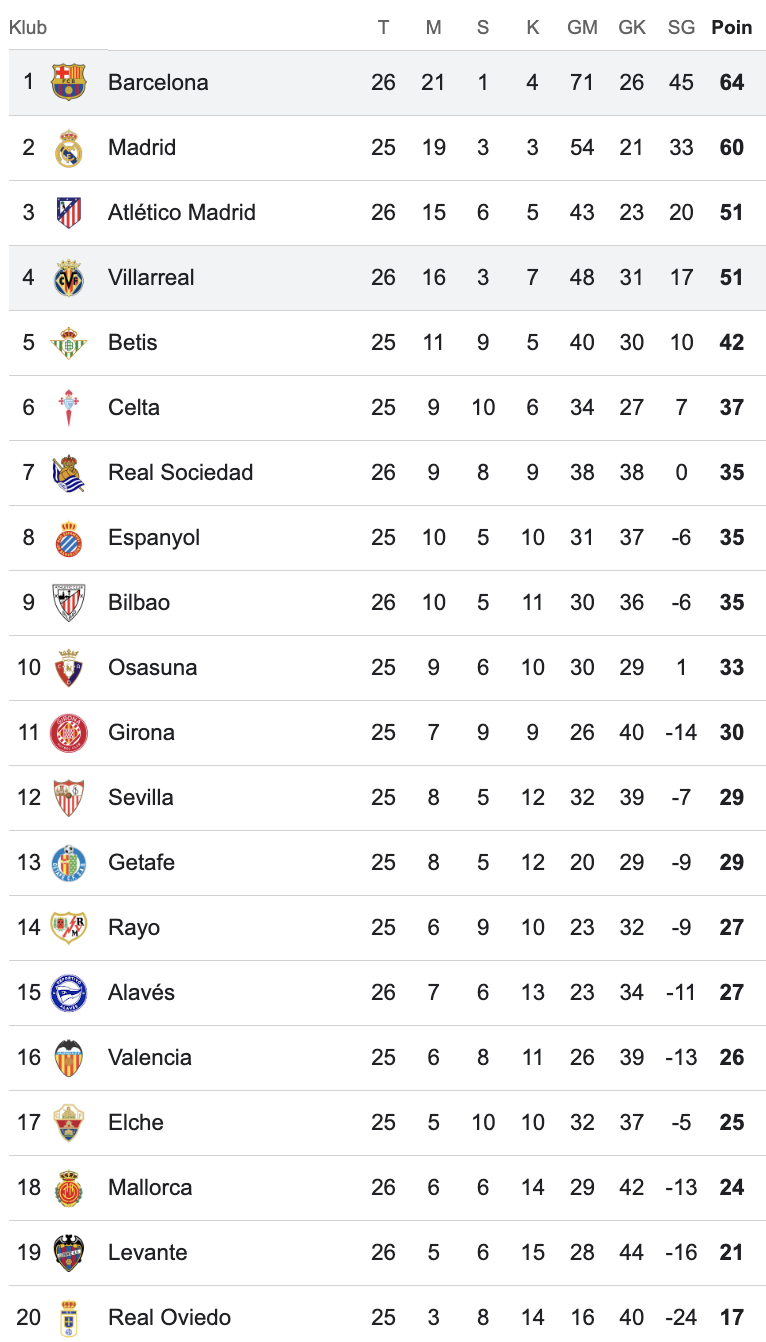Click the Poin column header
Screen dimensions: 766x1342
point(732,27)
